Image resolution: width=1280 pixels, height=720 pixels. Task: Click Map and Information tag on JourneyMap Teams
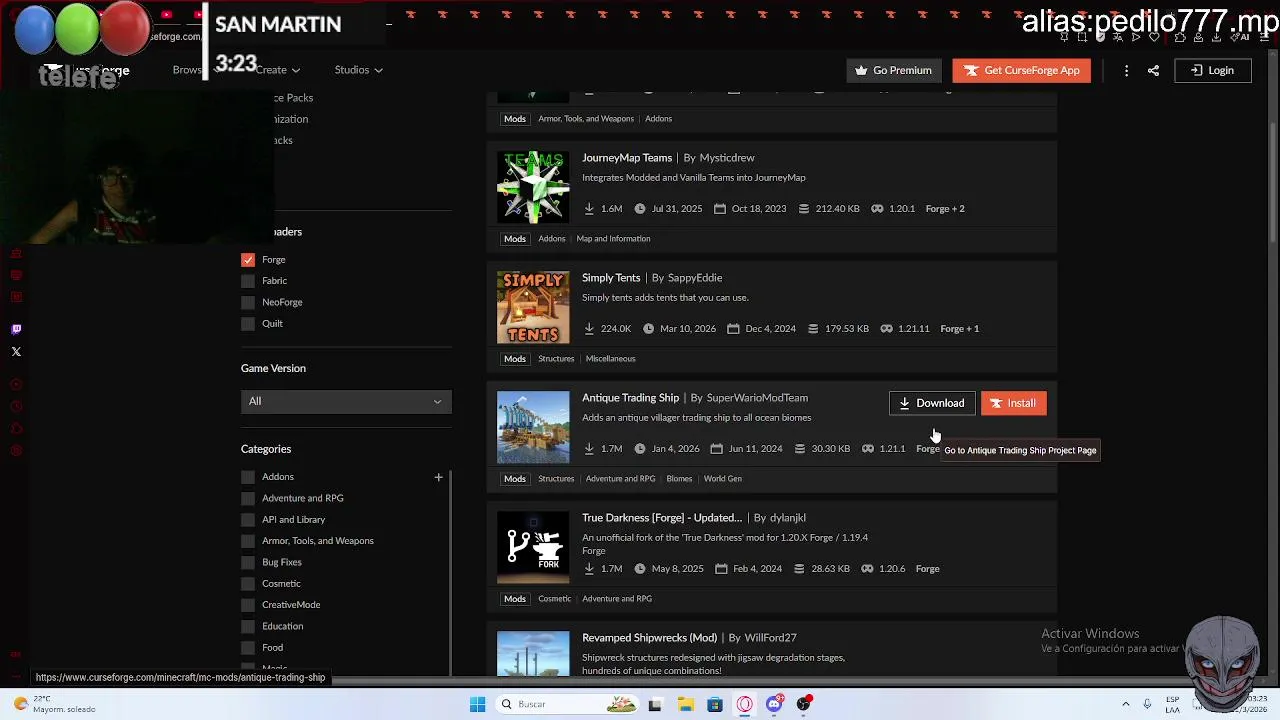[x=613, y=238]
